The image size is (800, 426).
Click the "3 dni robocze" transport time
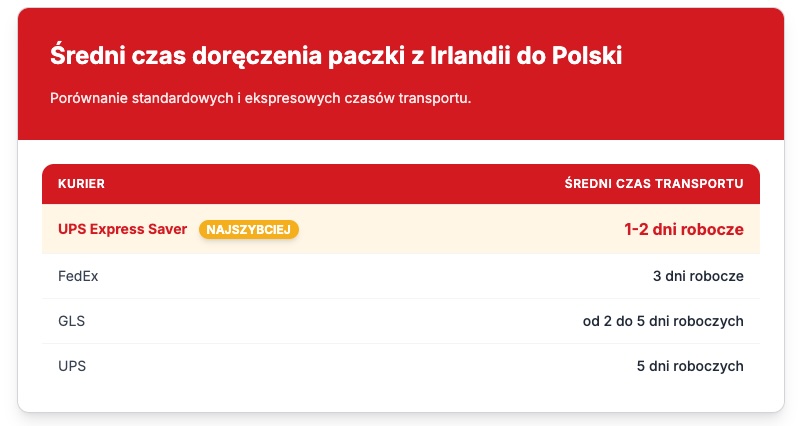click(697, 275)
